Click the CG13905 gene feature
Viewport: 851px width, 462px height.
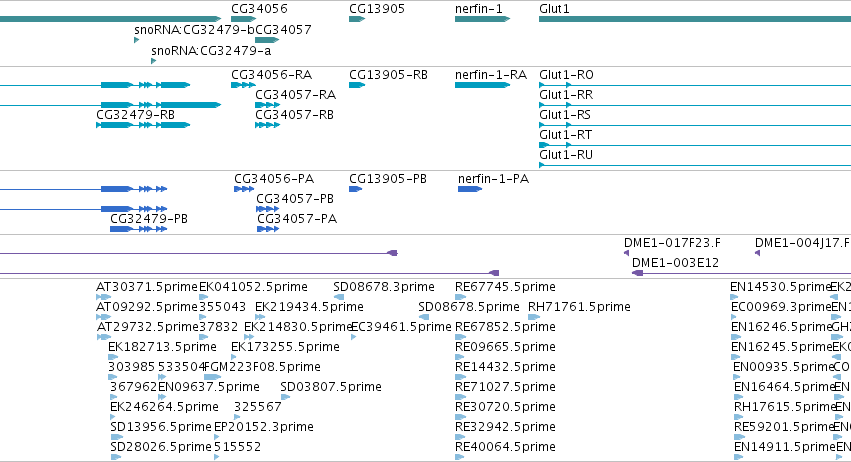(x=357, y=19)
